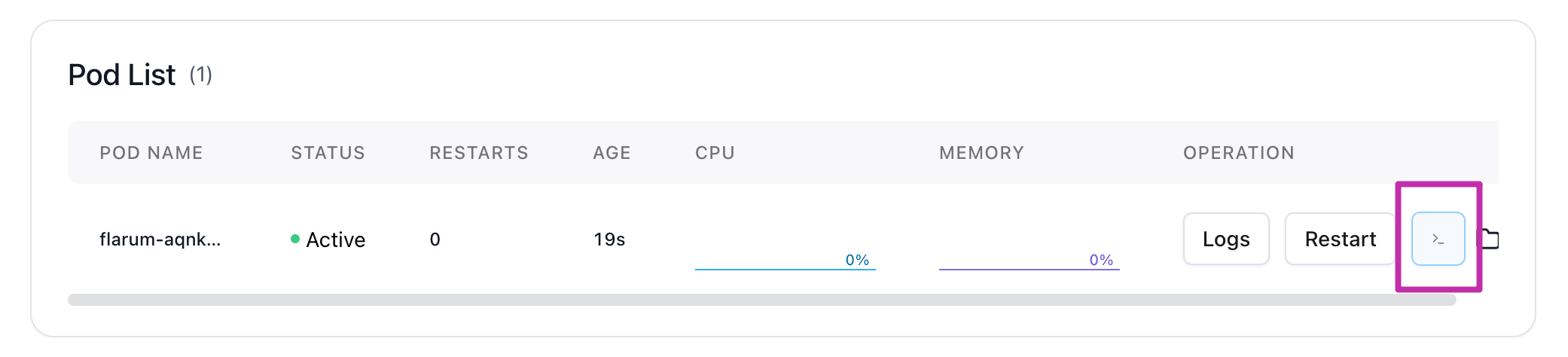1568x357 pixels.
Task: Open the pod terminal icon button
Action: [1438, 239]
